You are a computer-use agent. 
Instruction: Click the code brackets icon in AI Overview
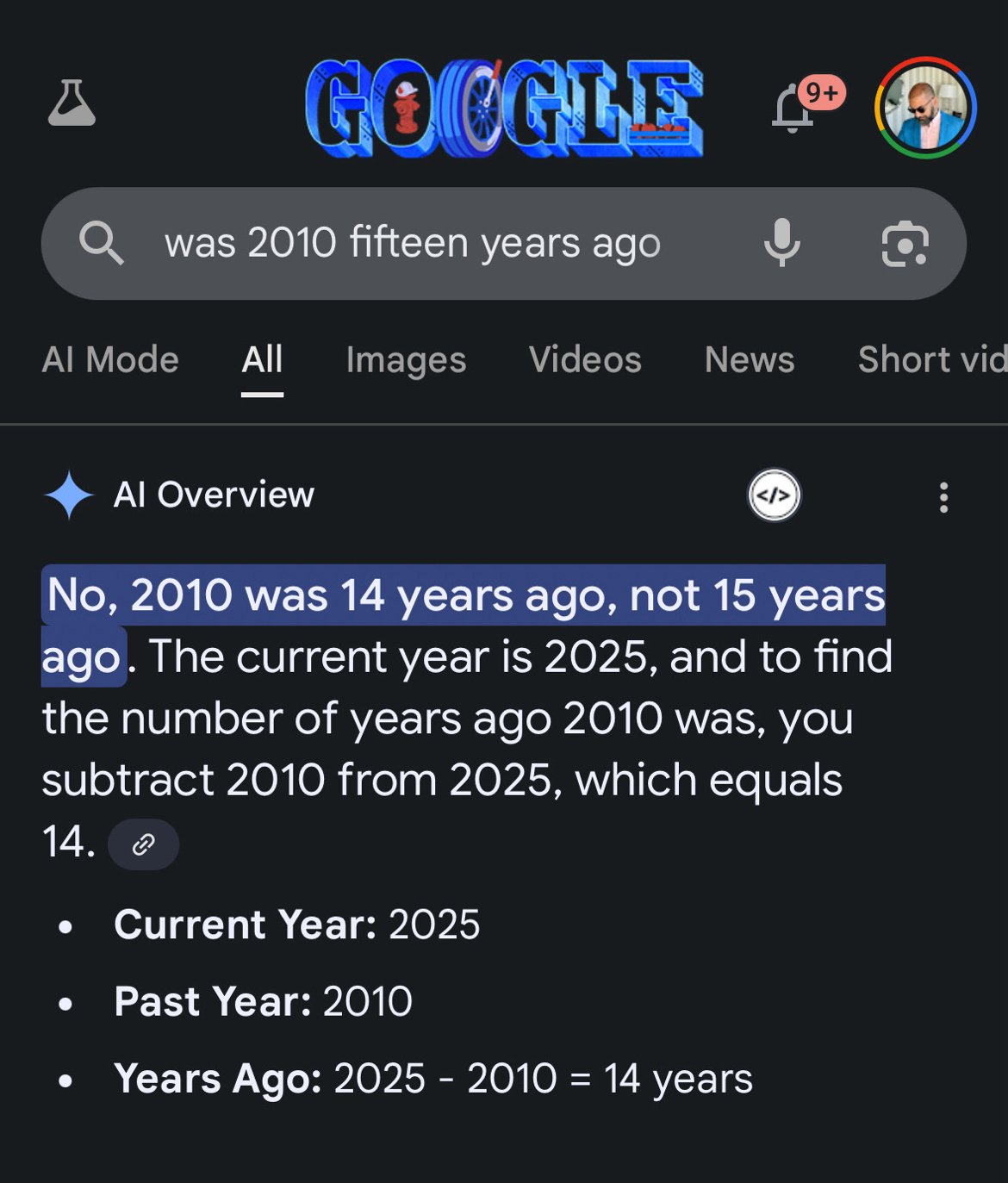pyautogui.click(x=774, y=495)
